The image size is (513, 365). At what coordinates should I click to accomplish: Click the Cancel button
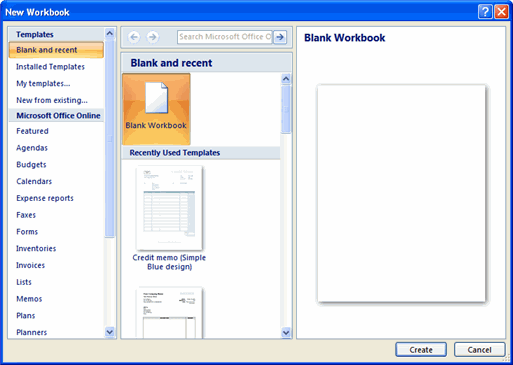[x=479, y=350]
